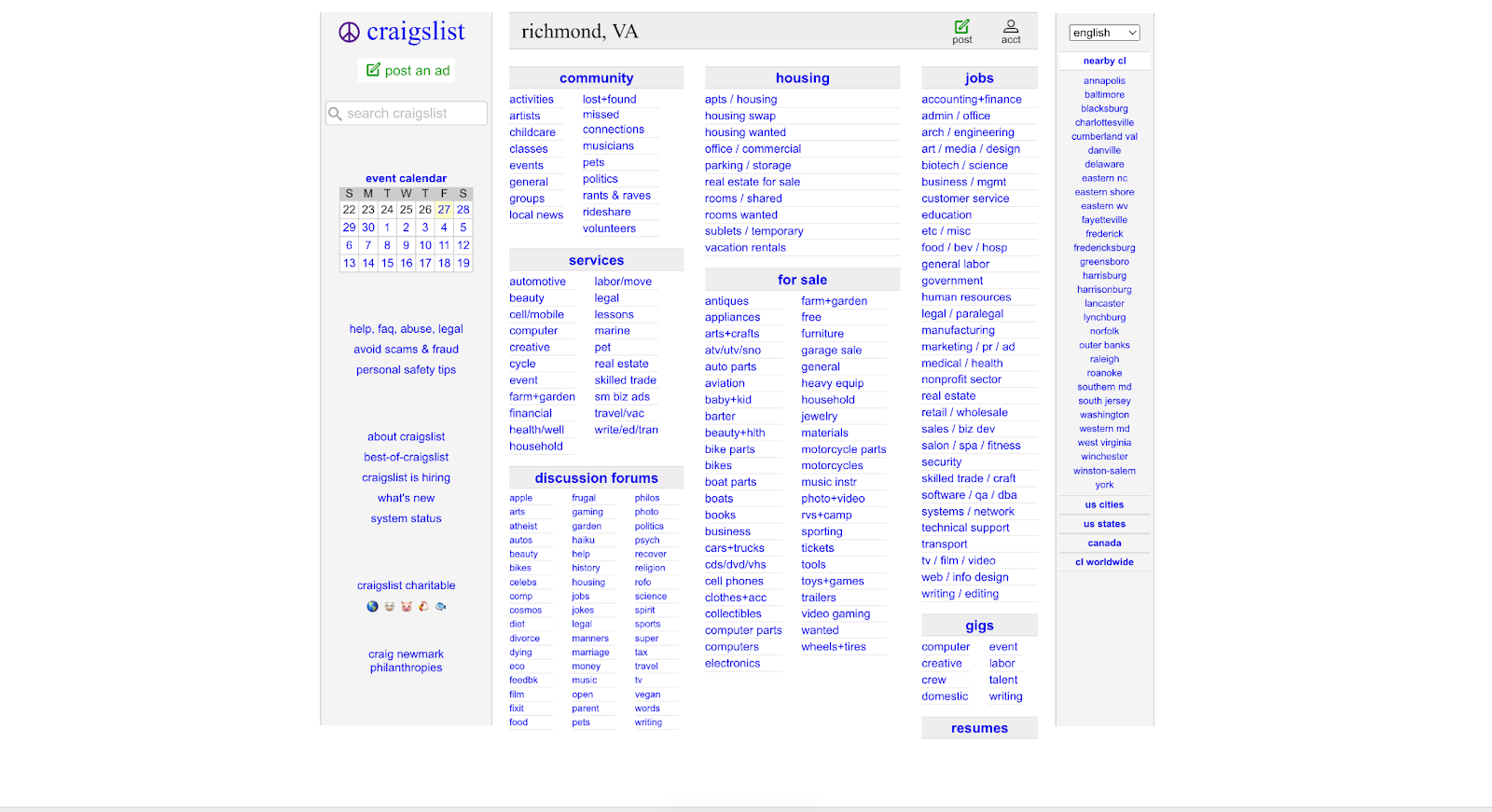Open the acct person icon
Image resolution: width=1492 pixels, height=812 pixels.
point(1011,26)
